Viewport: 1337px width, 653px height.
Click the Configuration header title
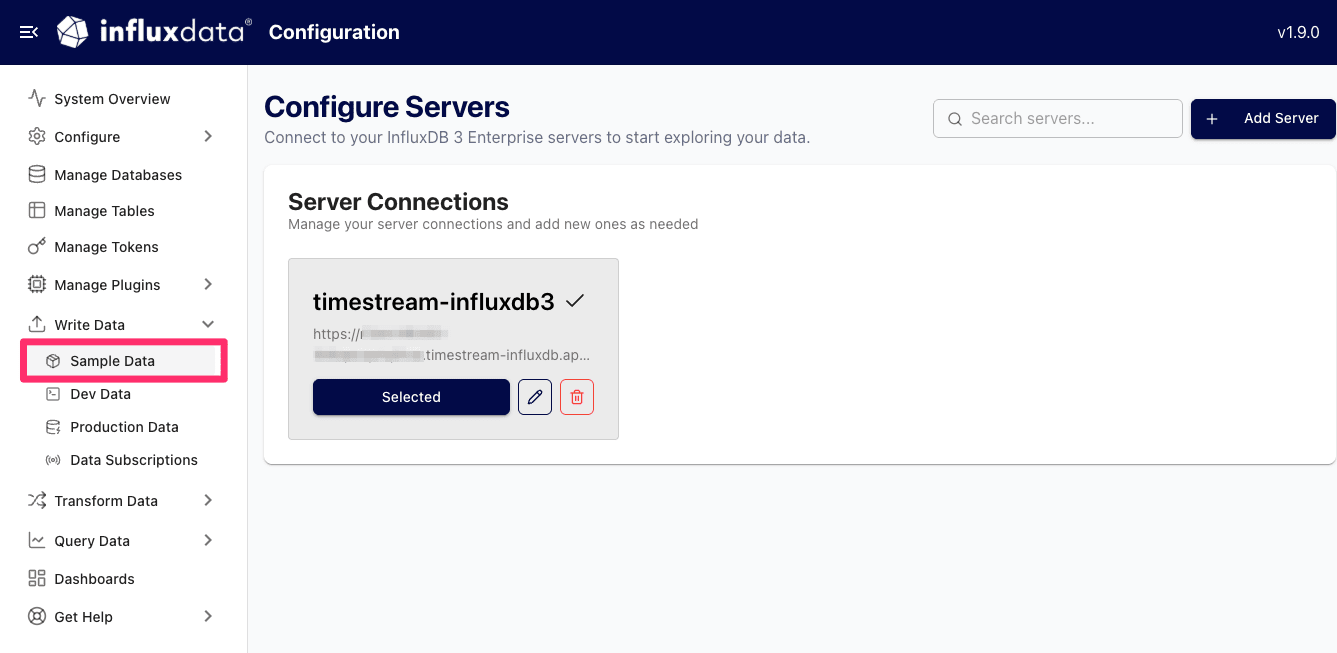[x=334, y=32]
